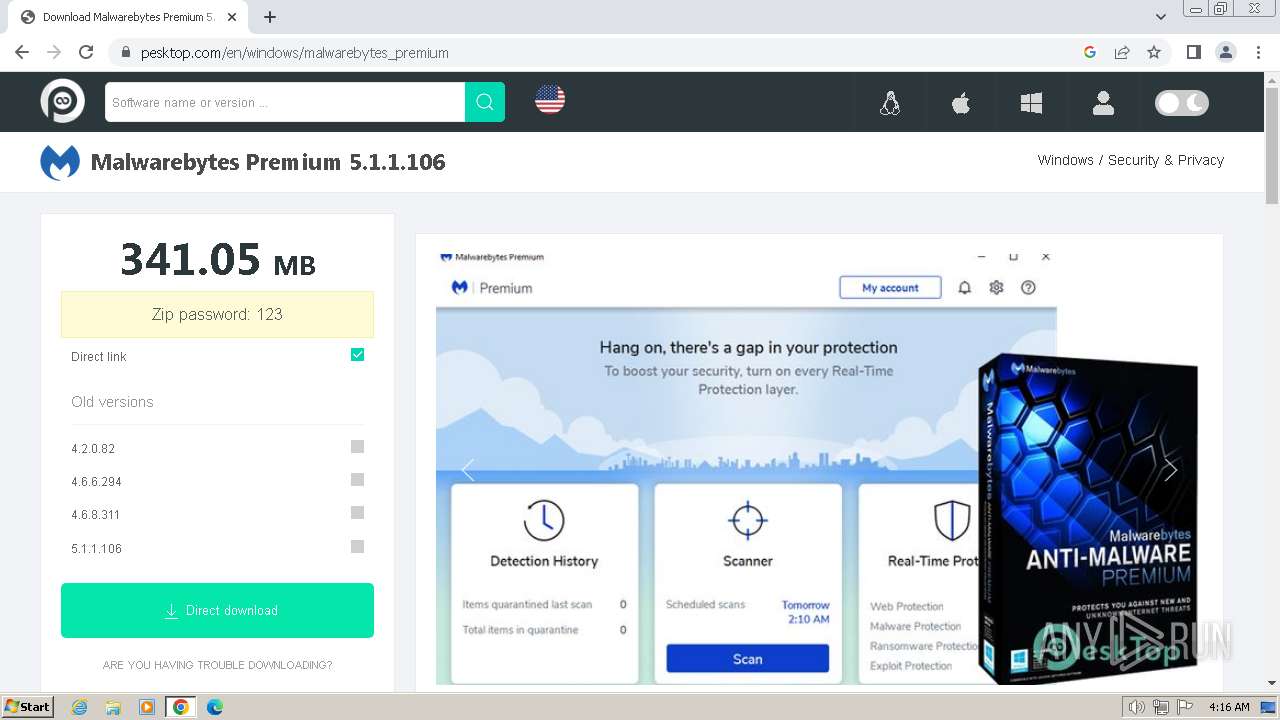Open Chrome profile avatar
The height and width of the screenshot is (720, 1280).
(x=1225, y=52)
